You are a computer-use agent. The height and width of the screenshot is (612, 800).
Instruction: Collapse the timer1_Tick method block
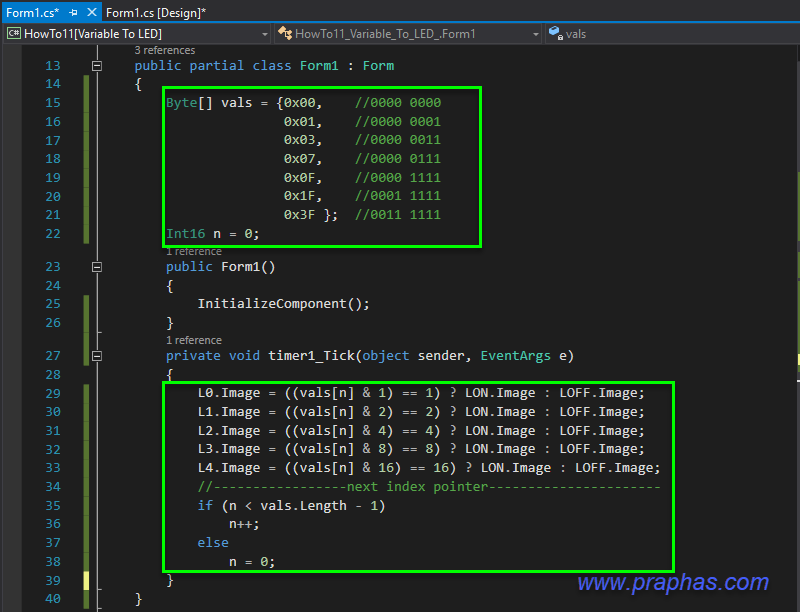point(96,356)
